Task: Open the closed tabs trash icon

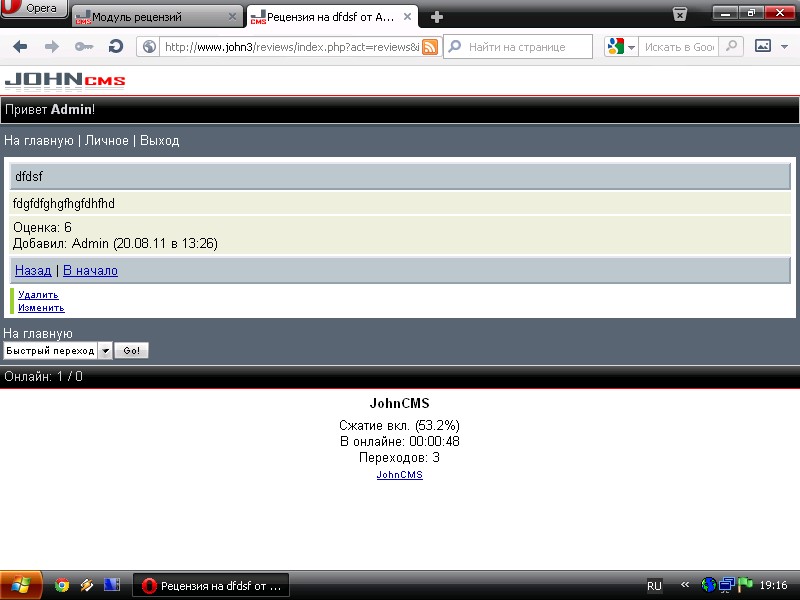Action: tap(680, 14)
